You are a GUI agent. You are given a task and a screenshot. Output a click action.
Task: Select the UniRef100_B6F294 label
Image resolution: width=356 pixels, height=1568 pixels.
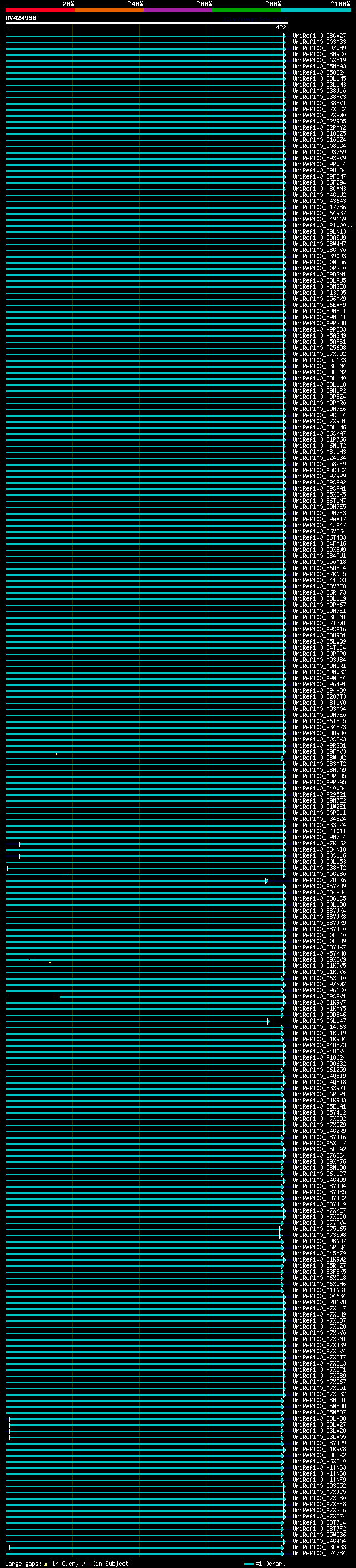(x=319, y=182)
